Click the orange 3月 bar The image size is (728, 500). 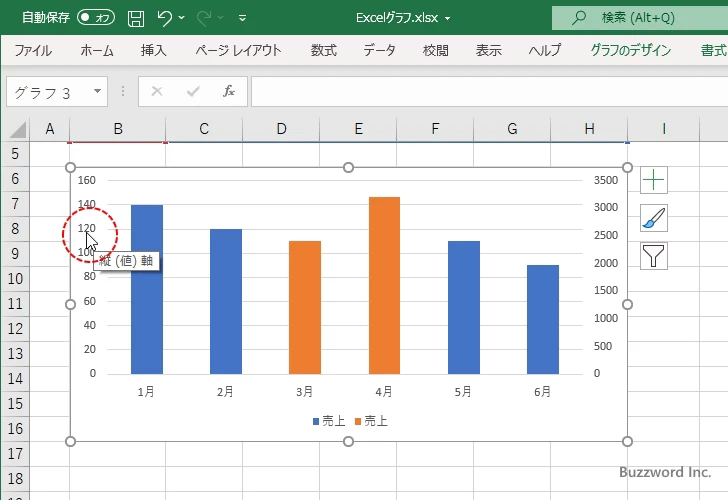pyautogui.click(x=305, y=307)
